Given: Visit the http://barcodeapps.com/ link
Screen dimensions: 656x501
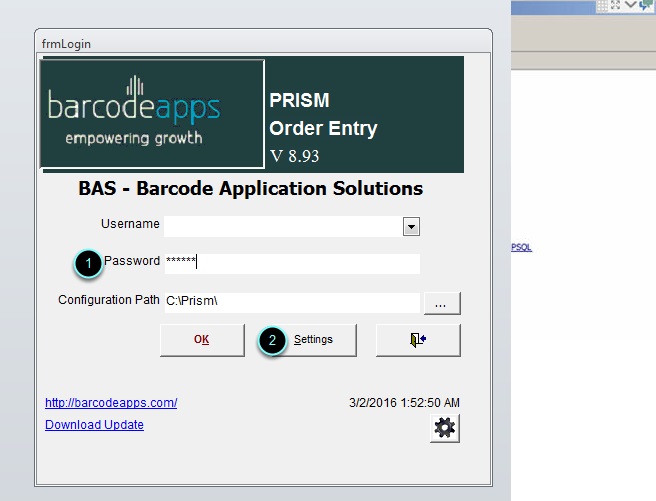Looking at the screenshot, I should (111, 403).
